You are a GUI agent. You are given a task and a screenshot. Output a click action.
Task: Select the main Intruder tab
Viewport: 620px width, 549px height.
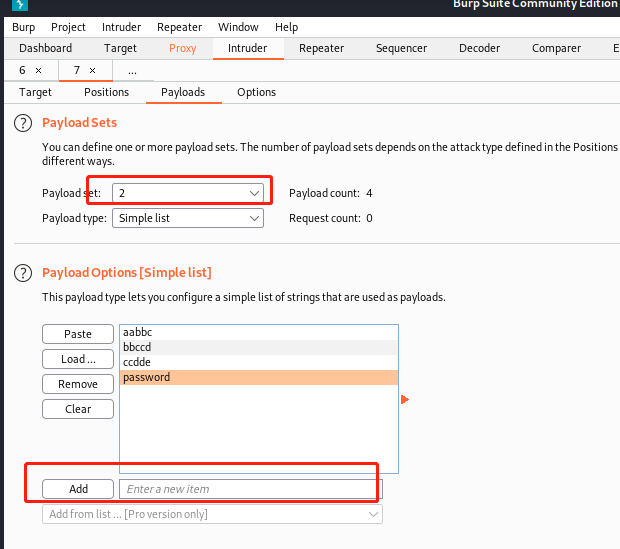pos(248,48)
